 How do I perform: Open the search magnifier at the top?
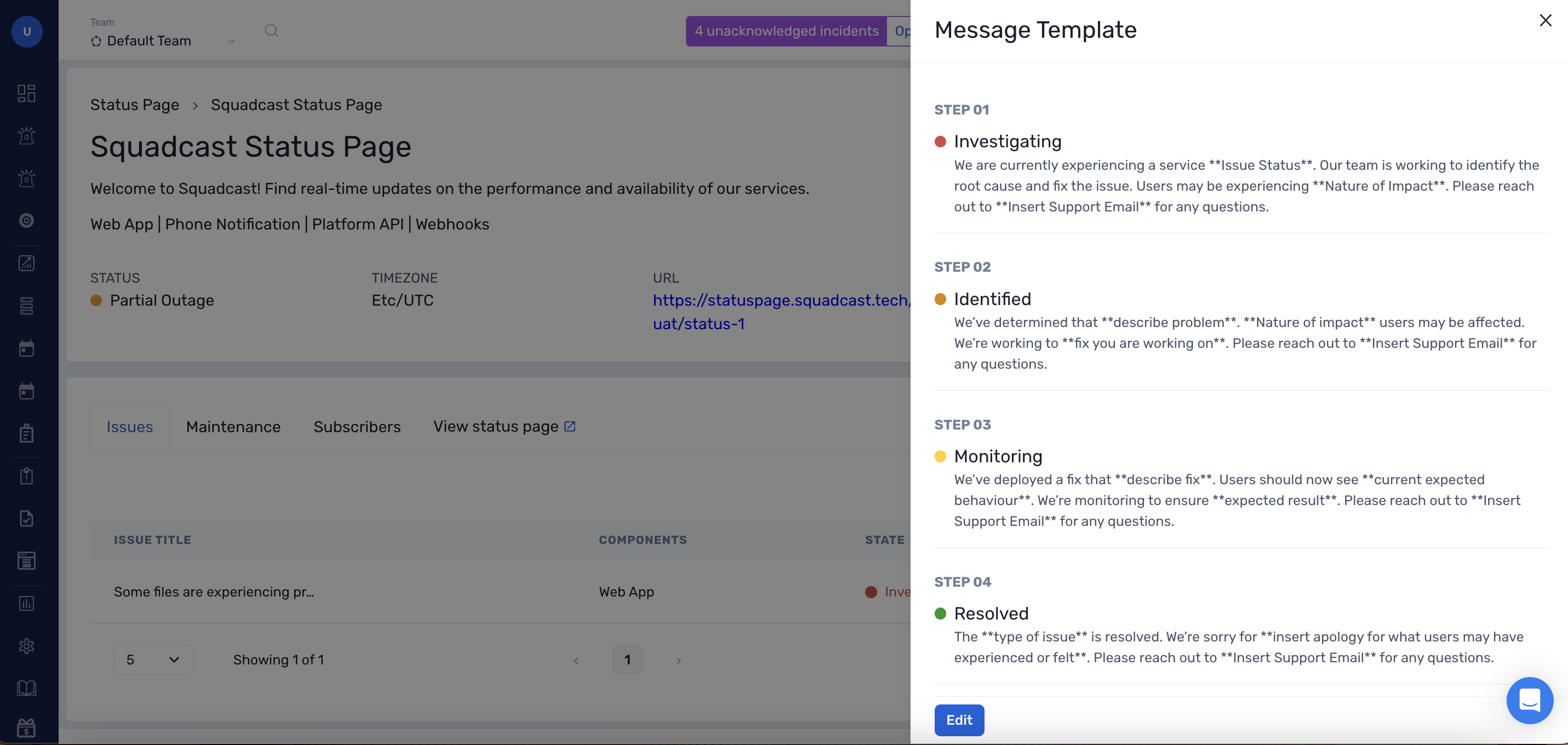272,31
